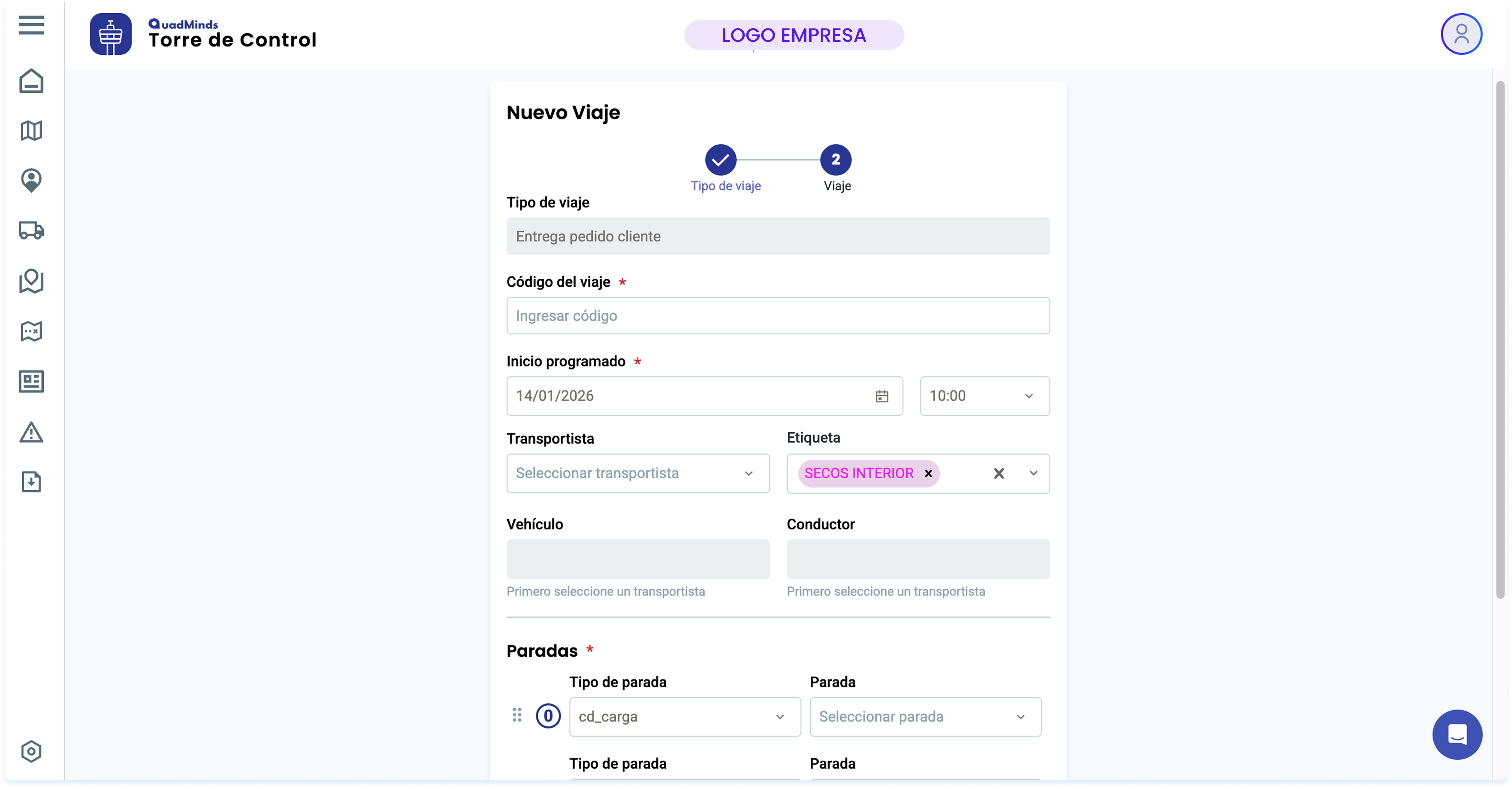
Task: Click the home icon in sidebar
Action: click(31, 81)
